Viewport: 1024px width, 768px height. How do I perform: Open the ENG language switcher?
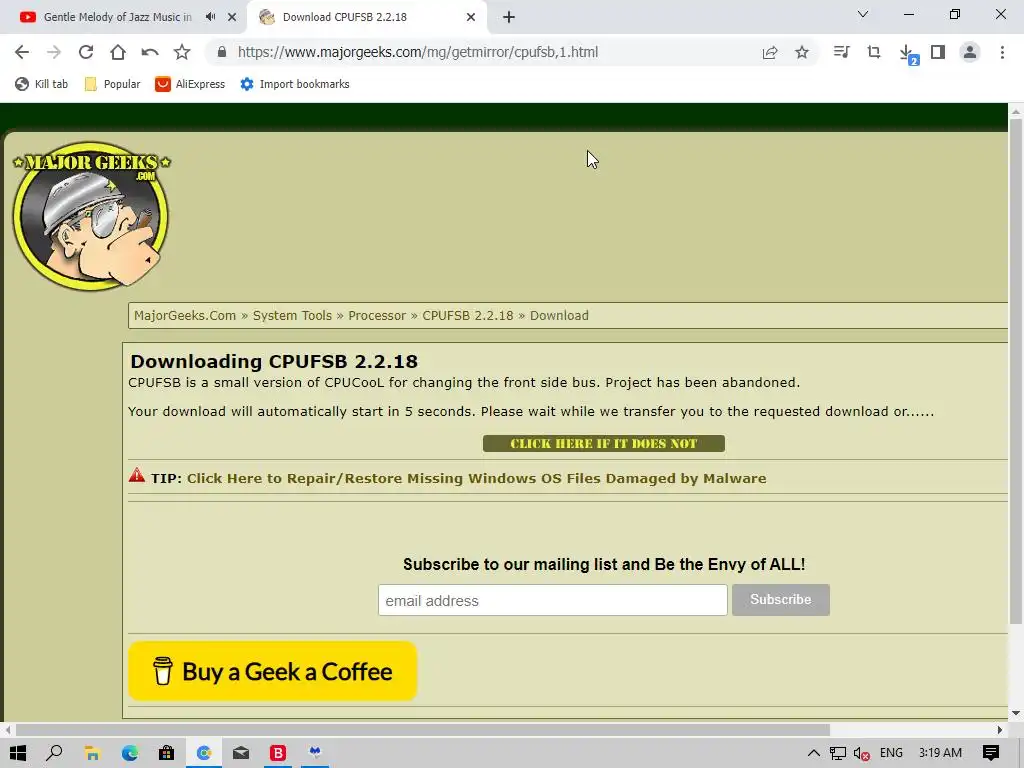pos(891,753)
